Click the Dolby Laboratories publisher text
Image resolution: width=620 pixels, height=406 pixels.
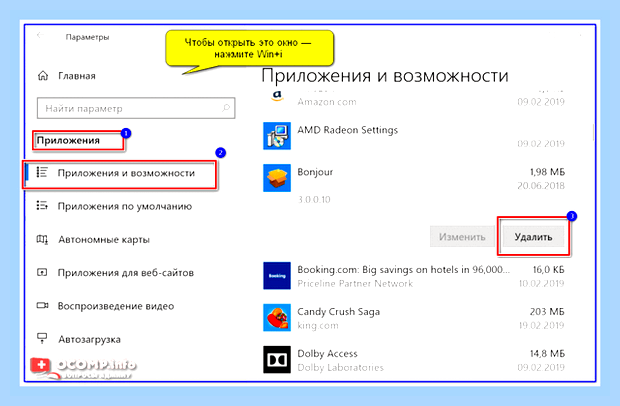(x=340, y=368)
